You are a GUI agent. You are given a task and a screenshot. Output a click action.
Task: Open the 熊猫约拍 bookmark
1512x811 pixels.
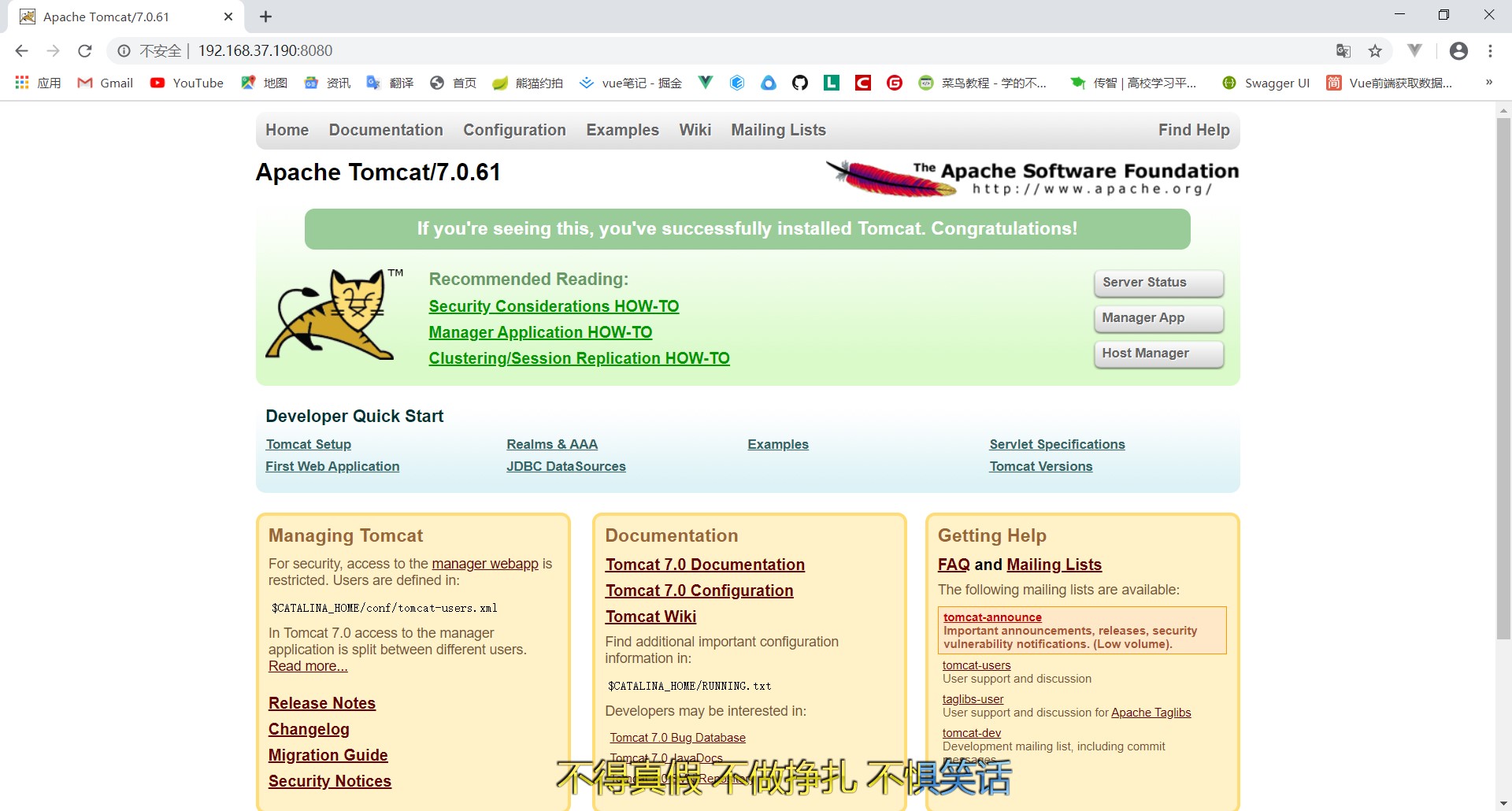point(528,83)
